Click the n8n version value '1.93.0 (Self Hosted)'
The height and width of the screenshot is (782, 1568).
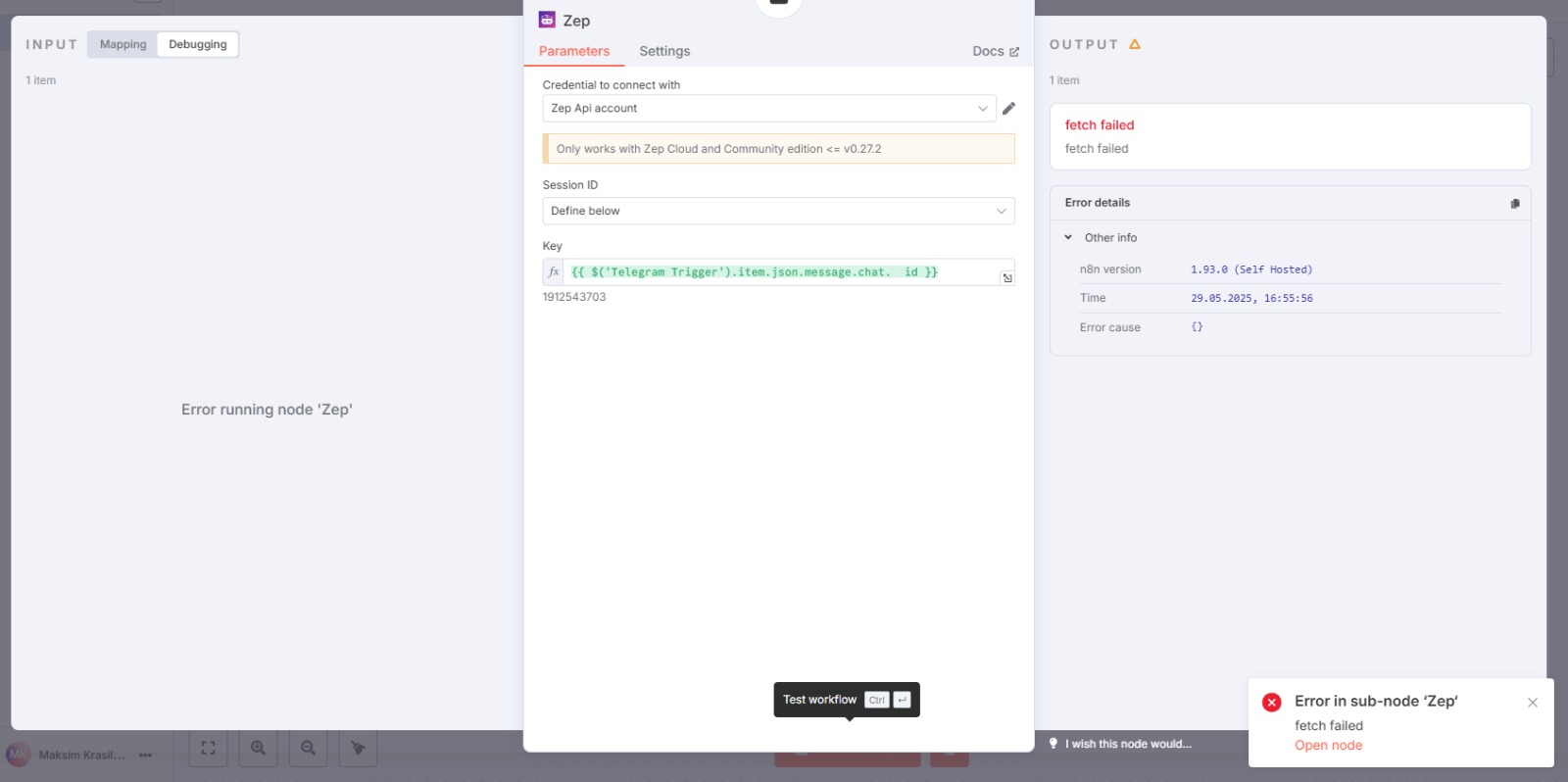[1251, 269]
